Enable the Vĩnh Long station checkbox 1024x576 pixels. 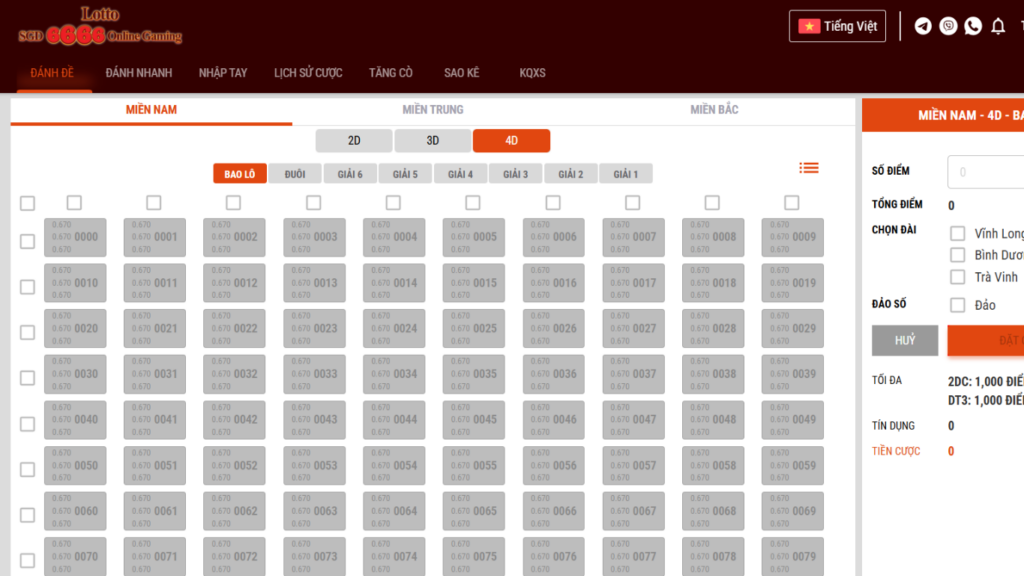coord(957,233)
